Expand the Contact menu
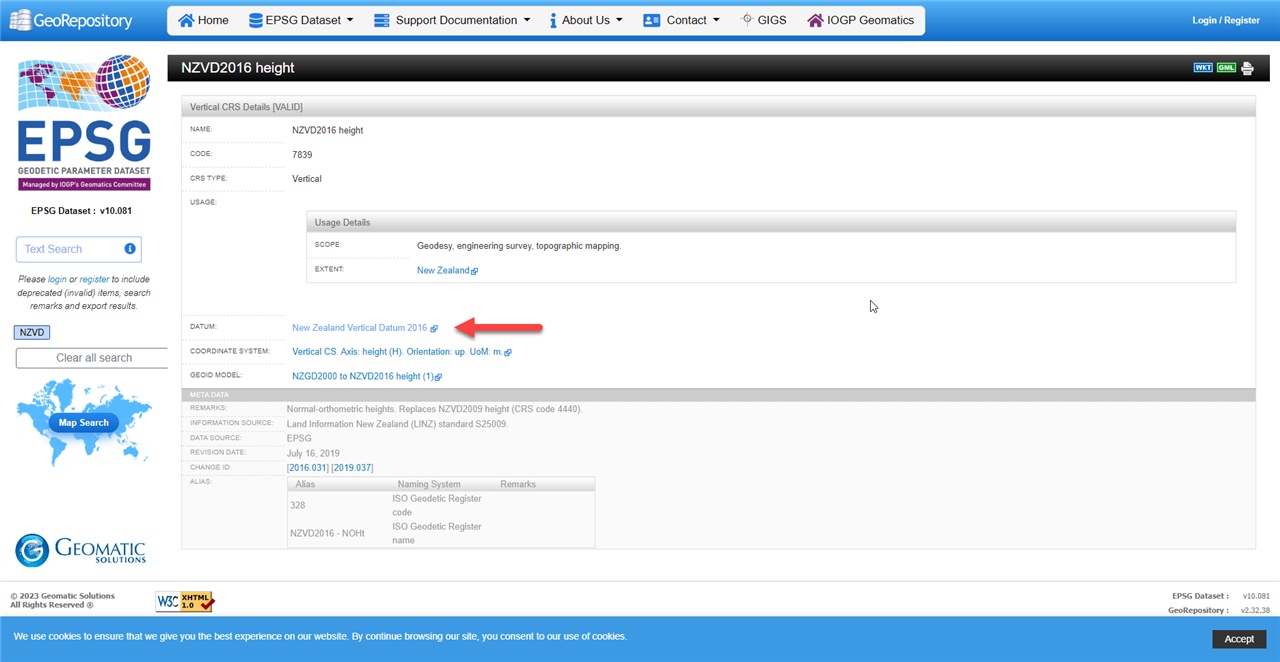Viewport: 1280px width, 662px height. pos(681,20)
